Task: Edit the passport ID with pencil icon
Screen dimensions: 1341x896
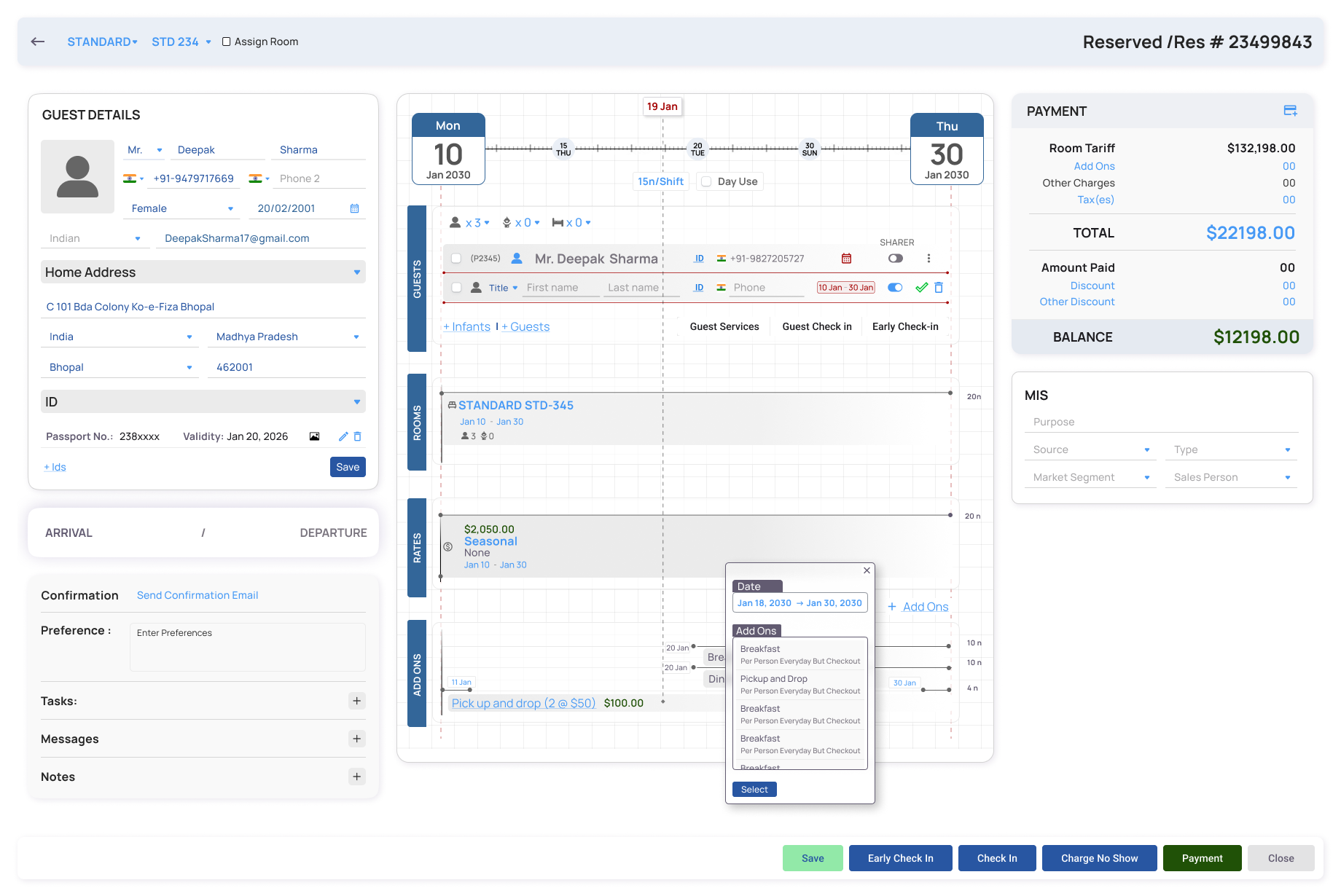Action: [343, 436]
